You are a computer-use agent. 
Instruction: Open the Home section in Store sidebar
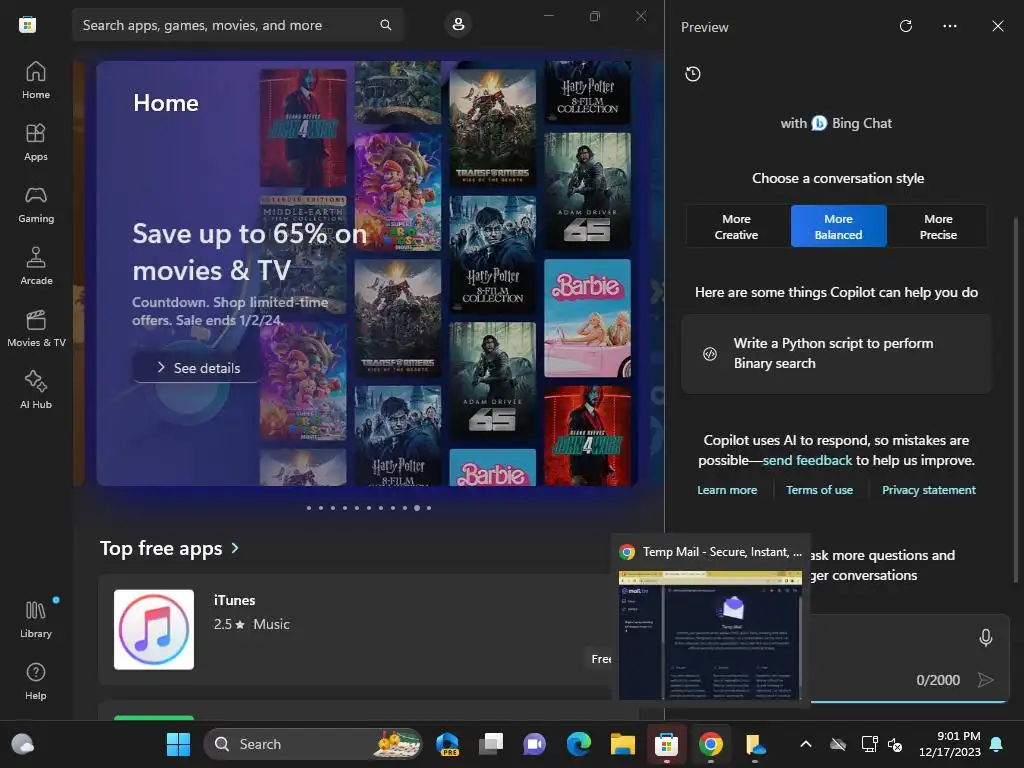tap(36, 80)
